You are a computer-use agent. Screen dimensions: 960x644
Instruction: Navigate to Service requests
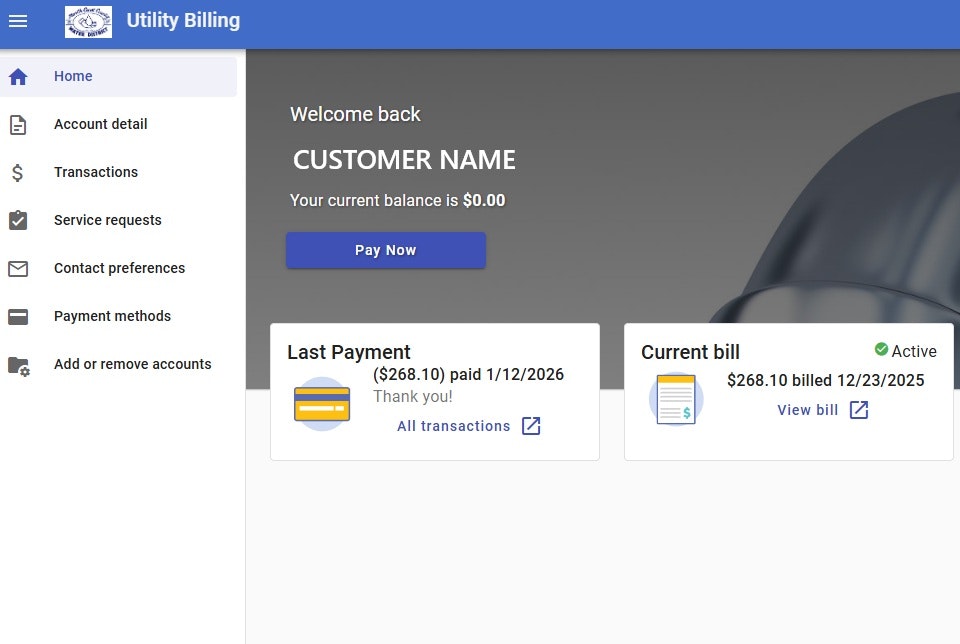point(108,220)
